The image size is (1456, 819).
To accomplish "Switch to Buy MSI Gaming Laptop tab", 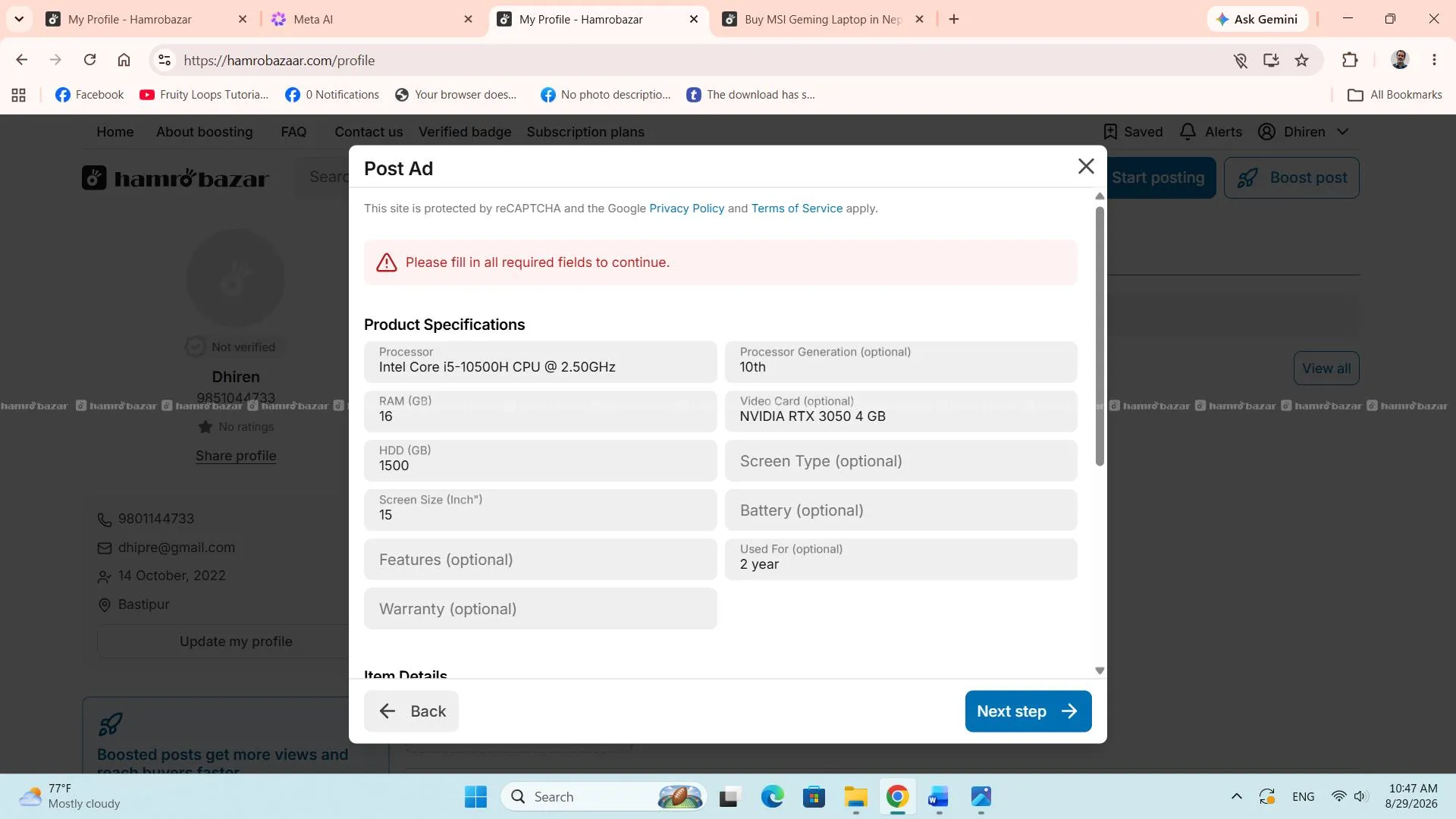I will click(x=823, y=20).
